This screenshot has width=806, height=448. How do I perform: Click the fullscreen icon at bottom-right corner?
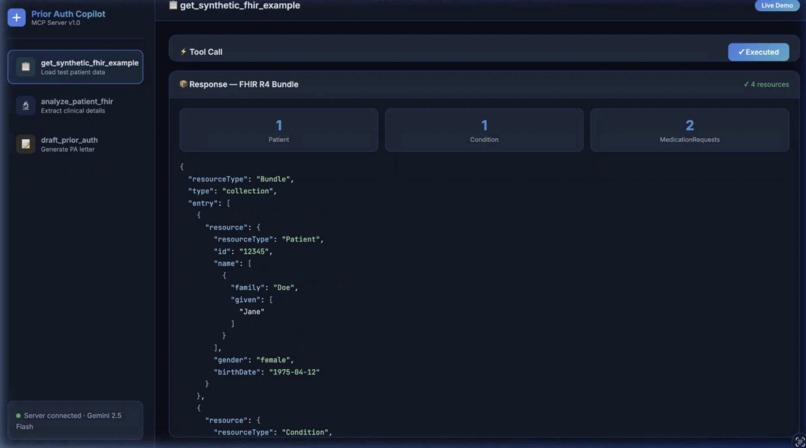pyautogui.click(x=799, y=441)
